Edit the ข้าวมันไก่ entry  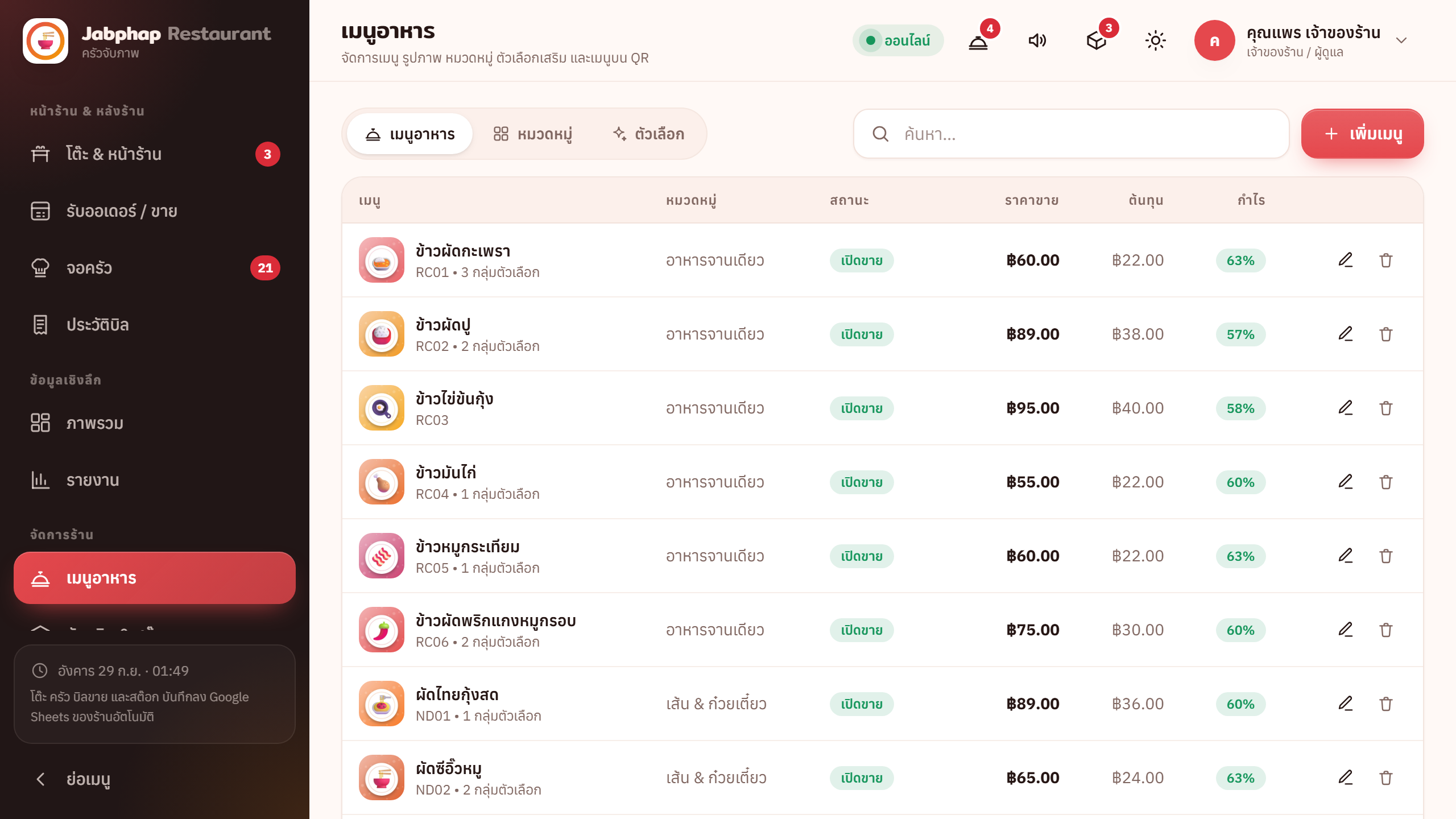pyautogui.click(x=1345, y=482)
